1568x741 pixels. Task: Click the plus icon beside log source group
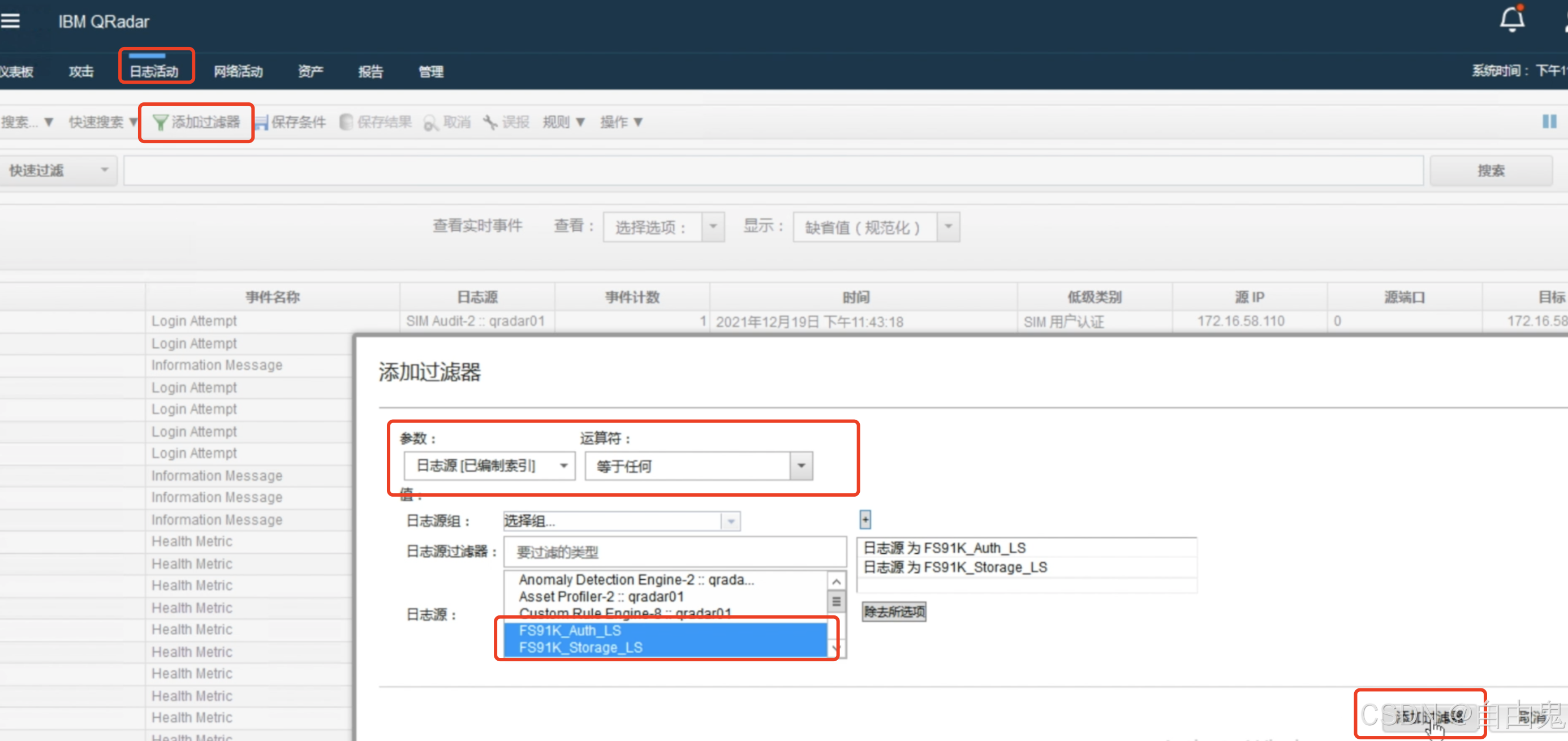click(865, 519)
